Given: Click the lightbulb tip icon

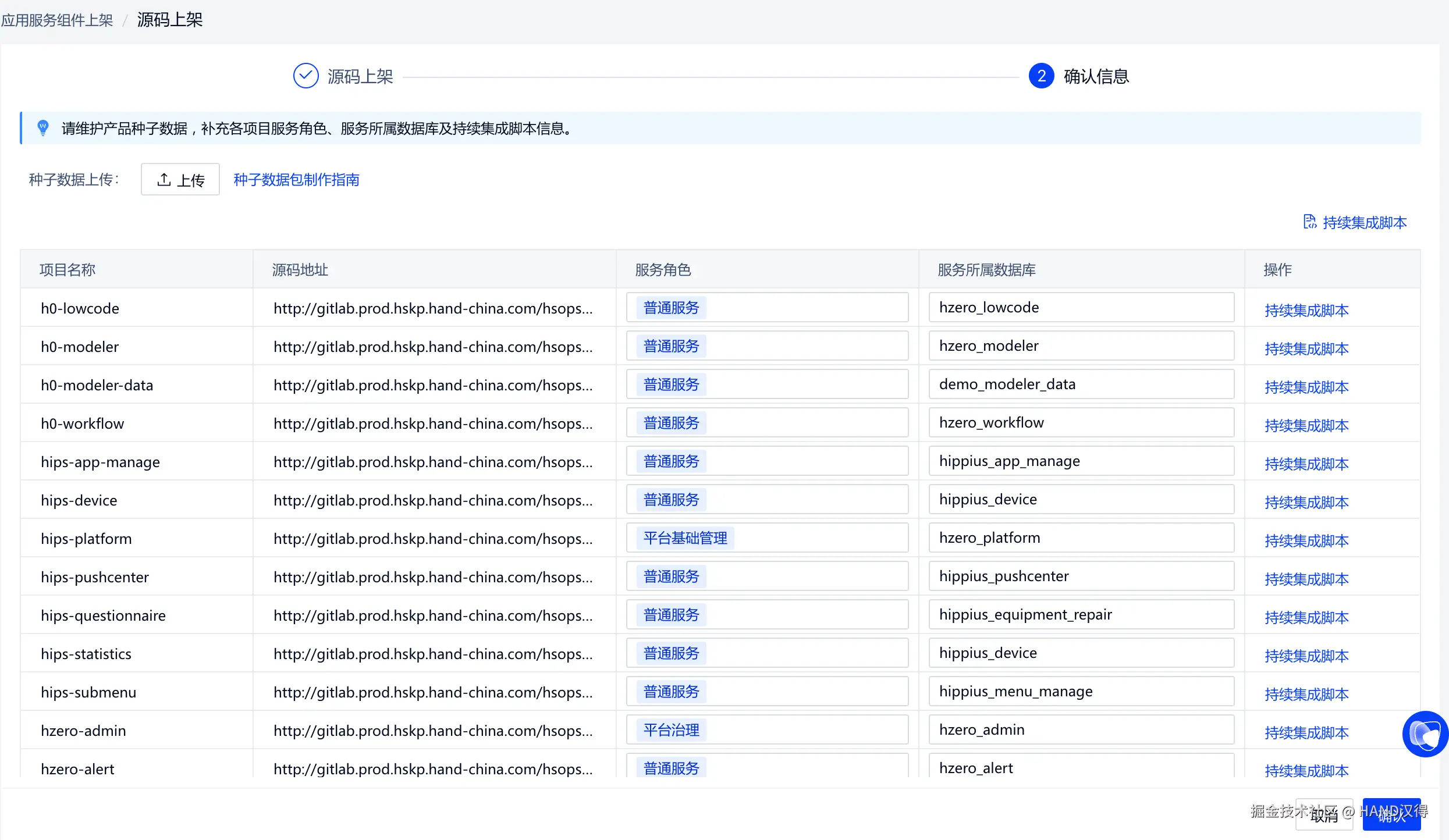Looking at the screenshot, I should pos(42,127).
